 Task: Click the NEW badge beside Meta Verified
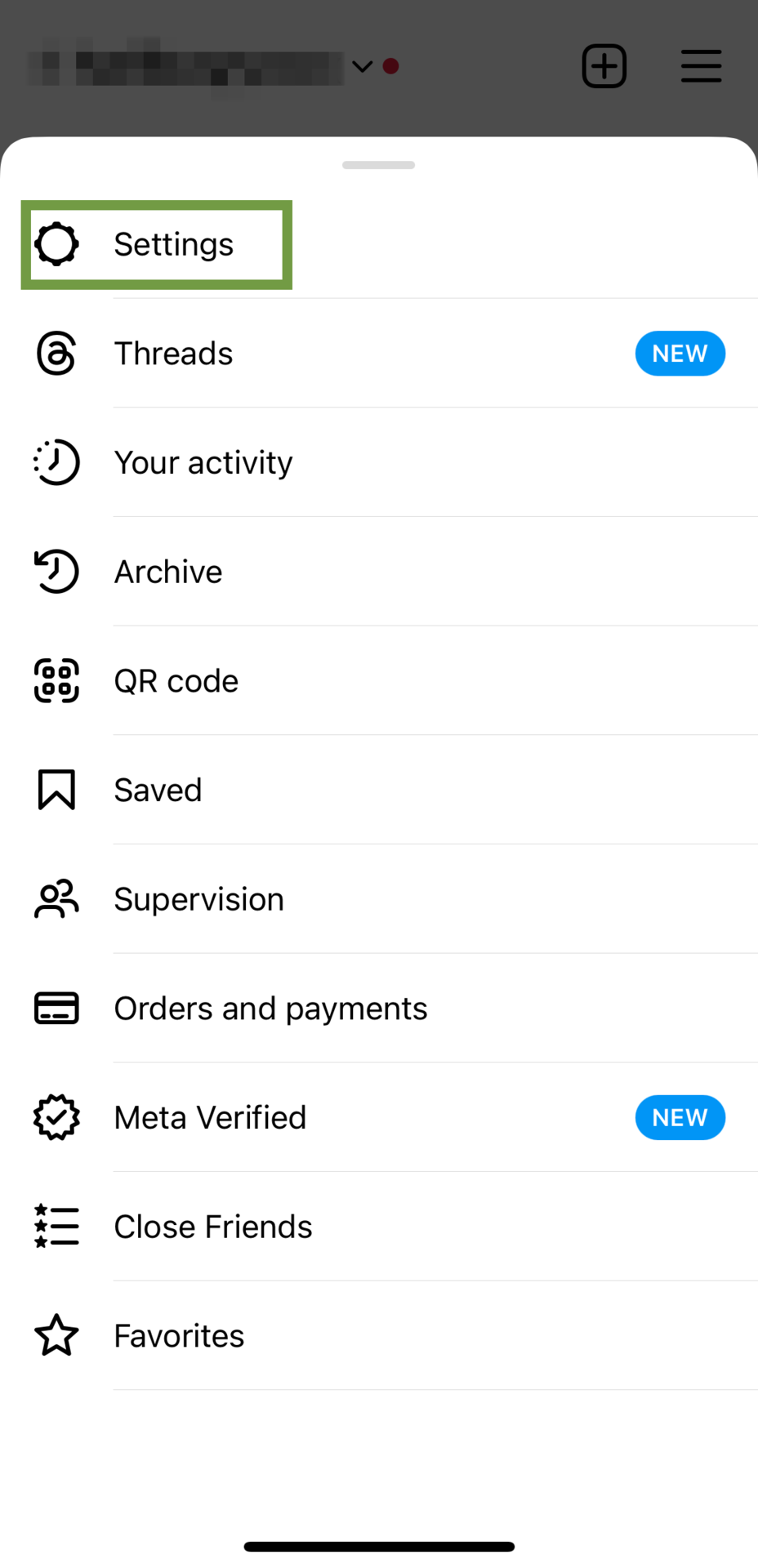(680, 1117)
